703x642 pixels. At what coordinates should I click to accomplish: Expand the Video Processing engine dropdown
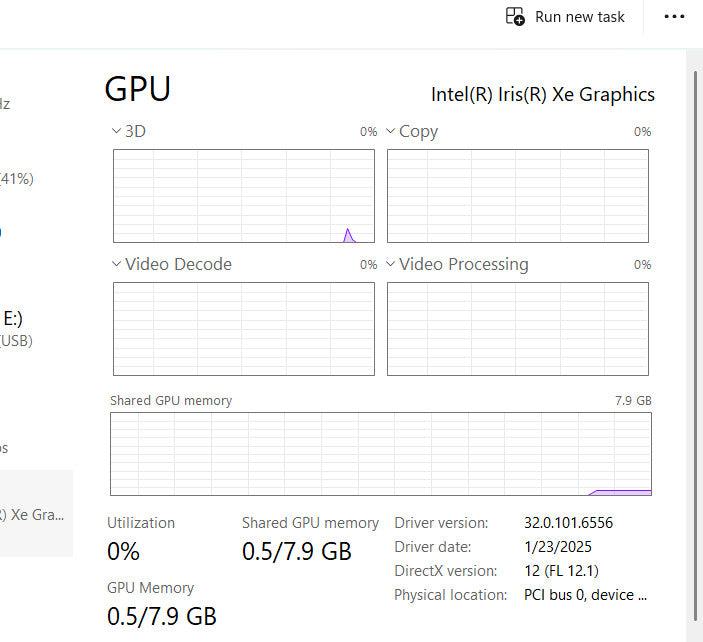(391, 264)
